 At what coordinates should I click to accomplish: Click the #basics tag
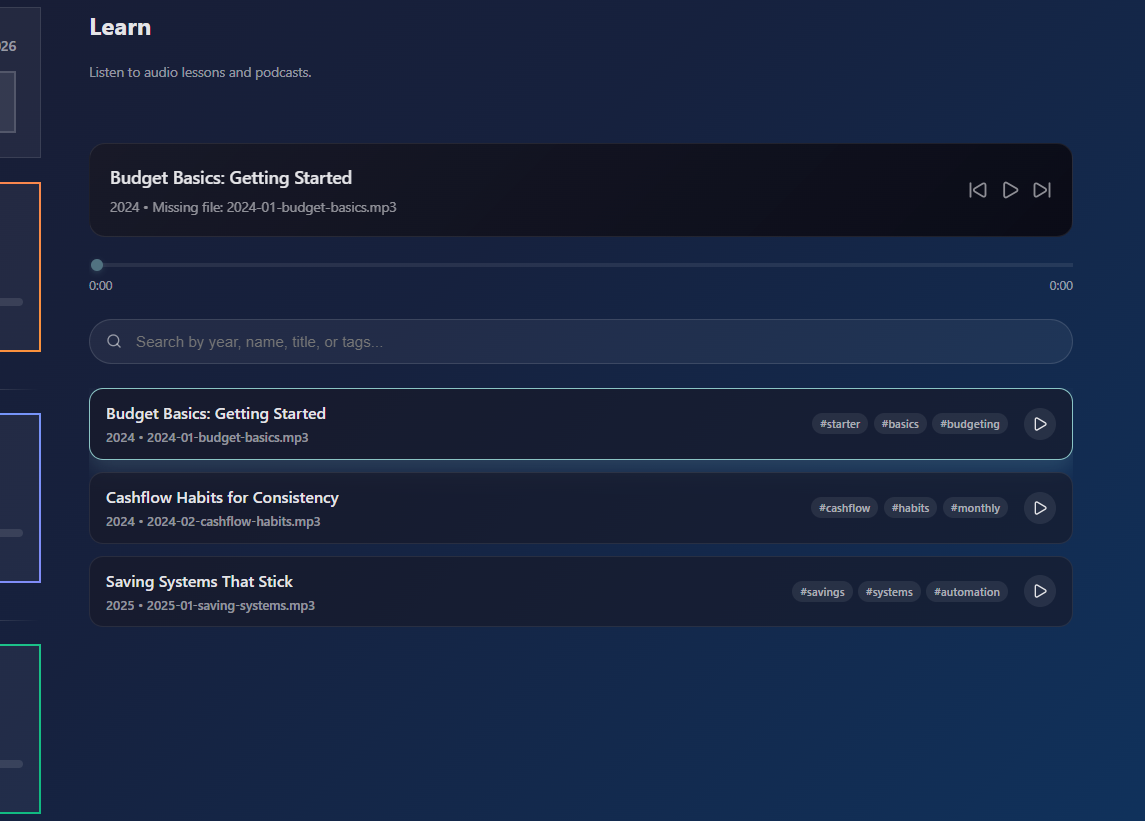(900, 424)
